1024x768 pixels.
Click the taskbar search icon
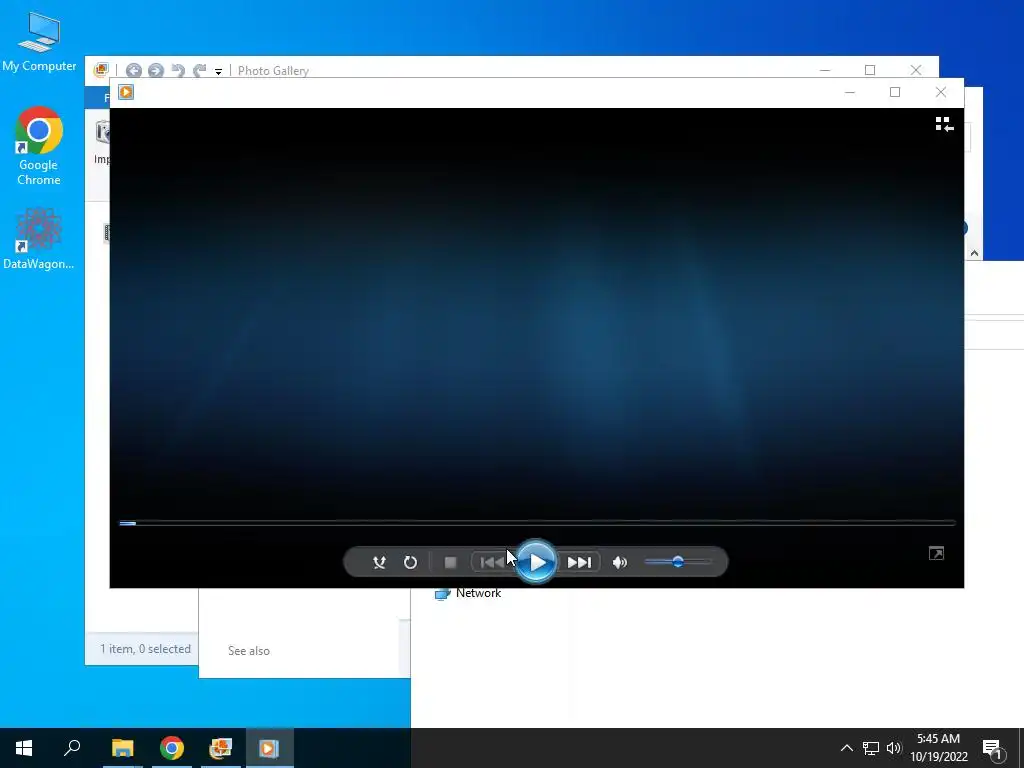pyautogui.click(x=72, y=748)
